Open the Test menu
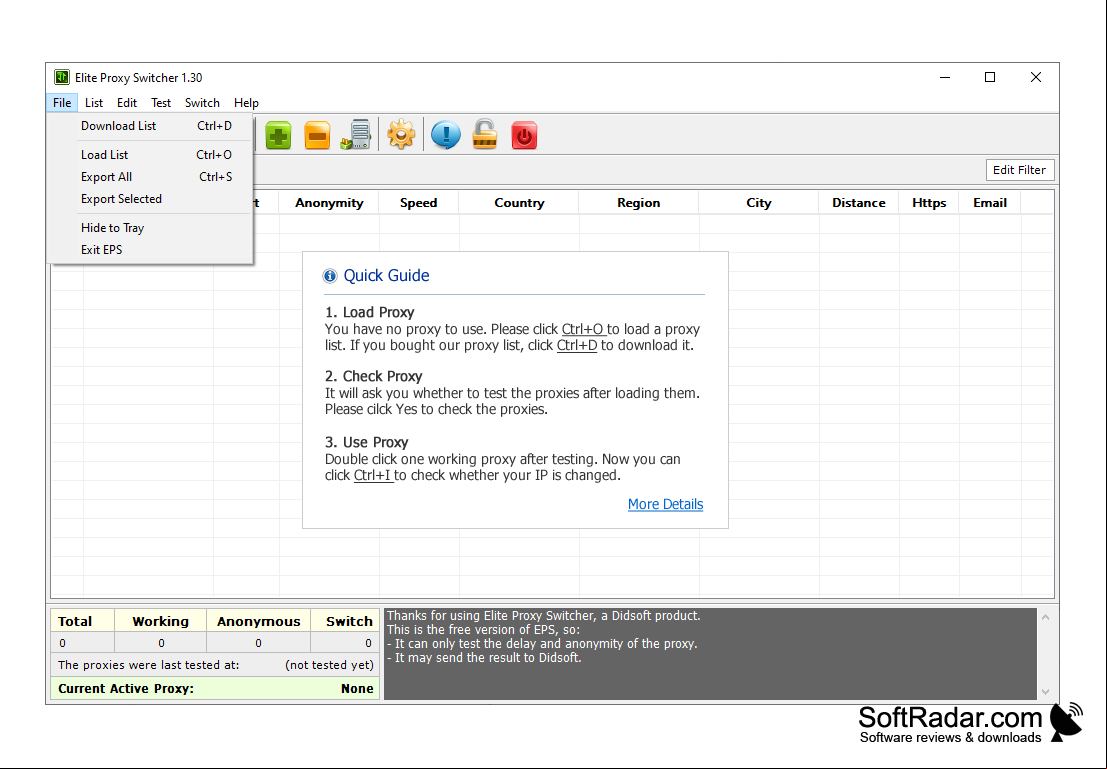The image size is (1107, 769). click(161, 102)
